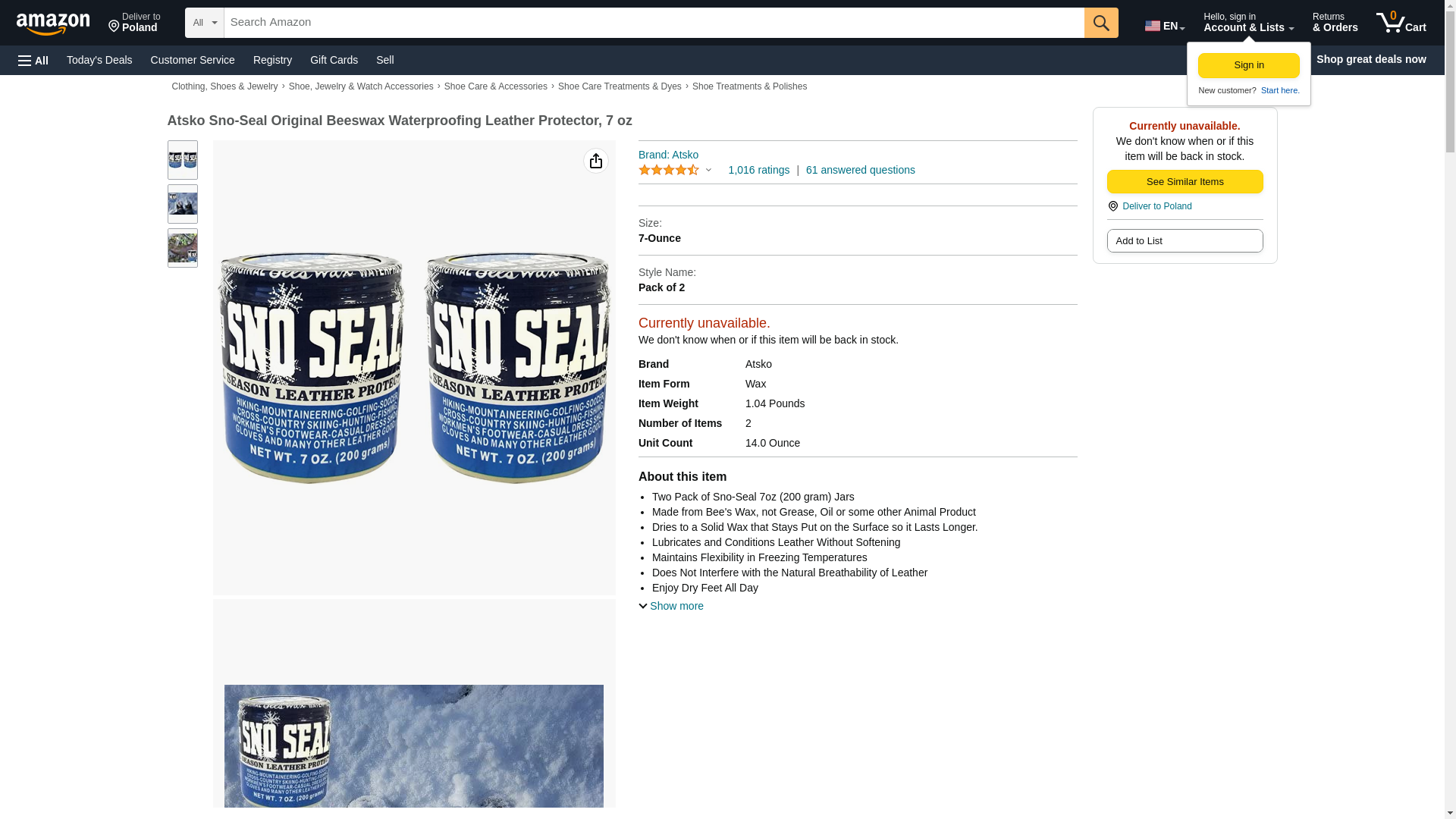Open Today's Deals in navigation bar
The width and height of the screenshot is (1456, 819).
pos(99,60)
